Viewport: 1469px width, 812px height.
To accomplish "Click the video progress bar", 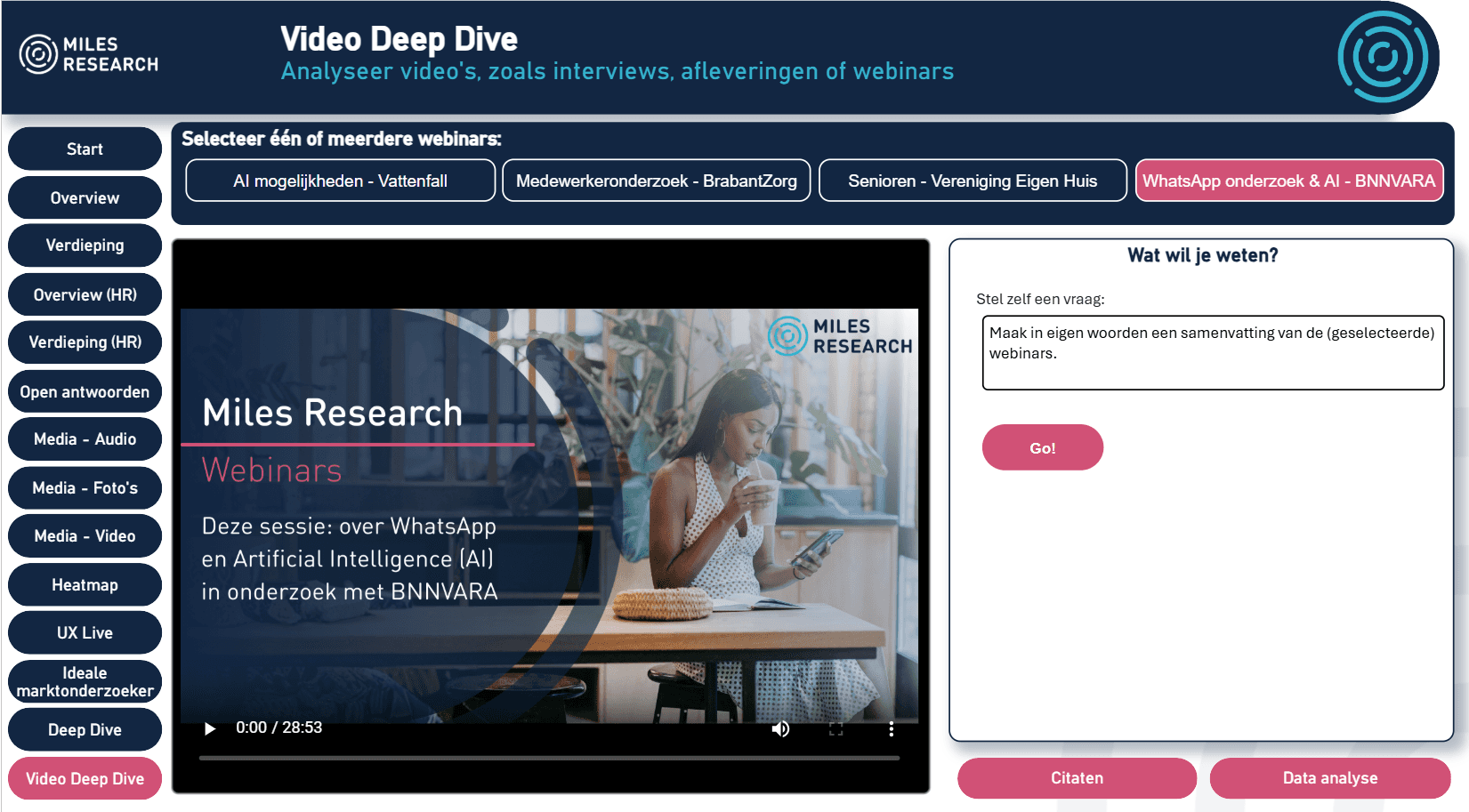I will pyautogui.click(x=549, y=758).
